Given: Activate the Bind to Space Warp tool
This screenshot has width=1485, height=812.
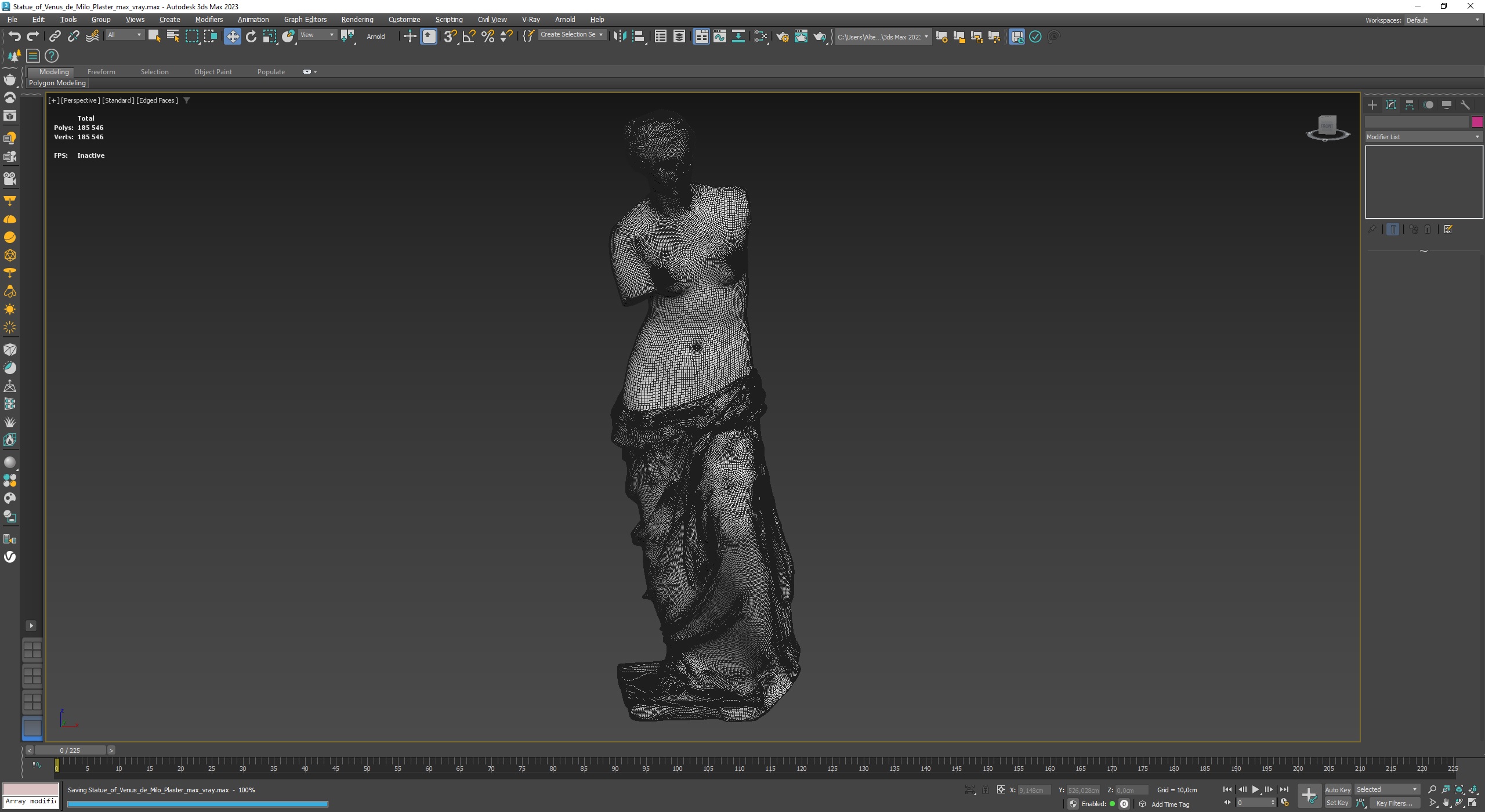Looking at the screenshot, I should point(92,37).
